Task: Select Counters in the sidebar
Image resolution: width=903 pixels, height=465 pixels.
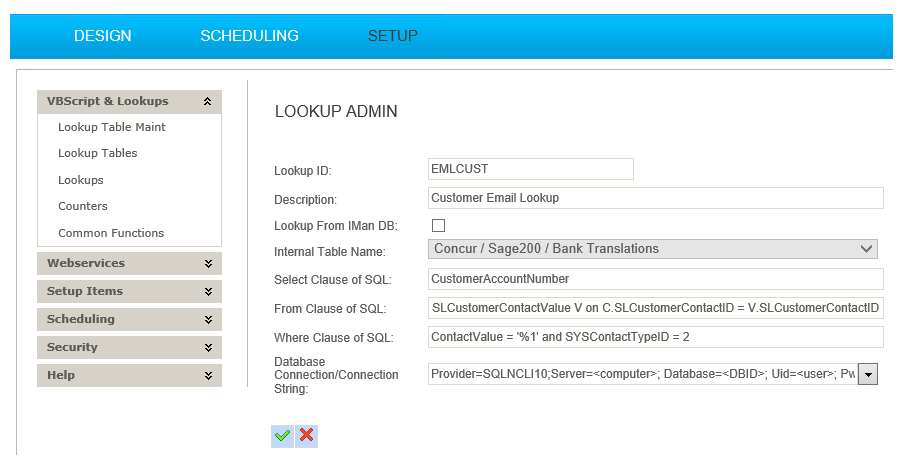Action: pos(83,206)
